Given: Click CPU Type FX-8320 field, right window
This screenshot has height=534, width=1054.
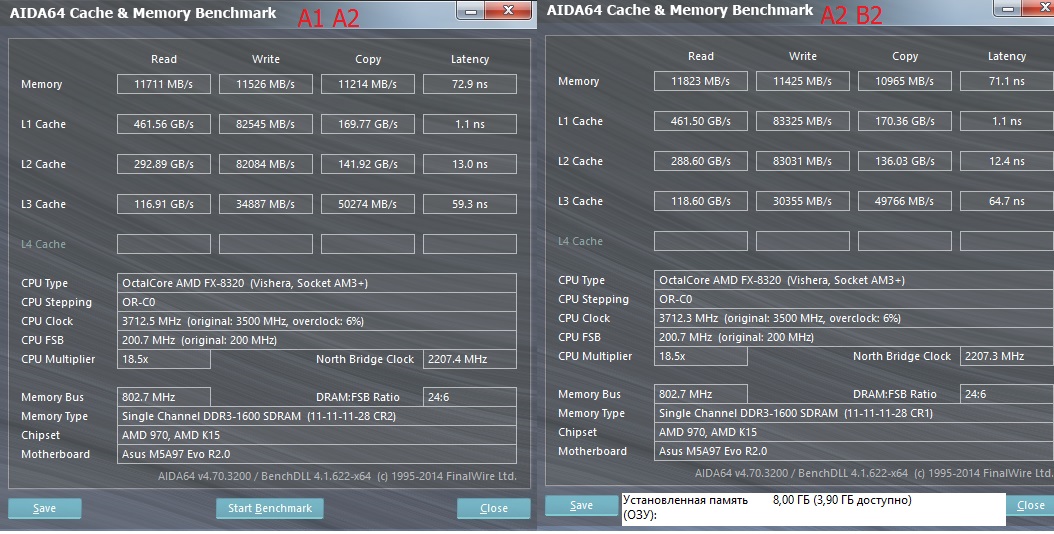Looking at the screenshot, I should point(854,280).
